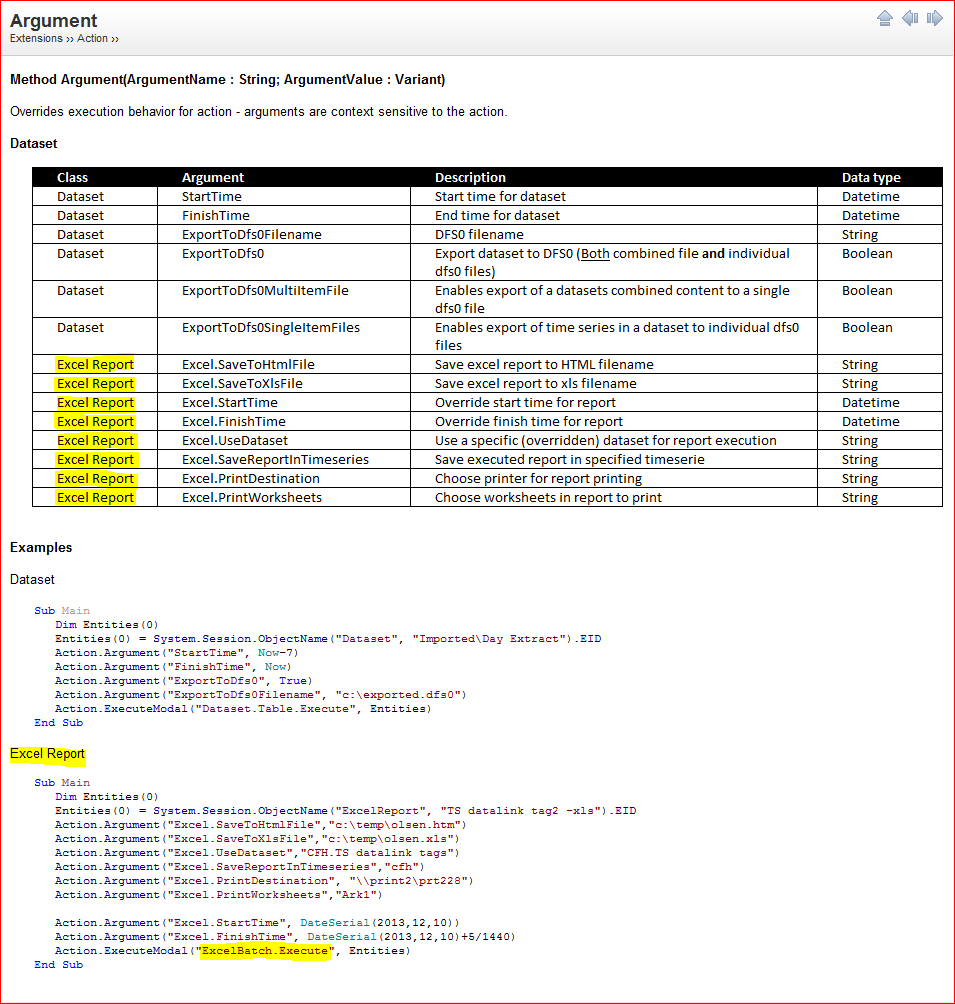Click the Dataset.Table.Execute code string
The width and height of the screenshot is (955, 1004).
[x=275, y=709]
